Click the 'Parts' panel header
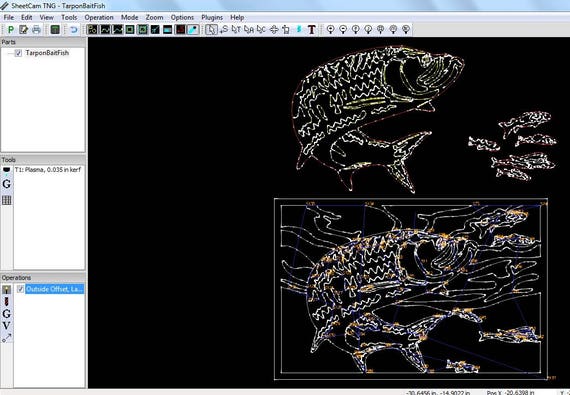 (43, 42)
